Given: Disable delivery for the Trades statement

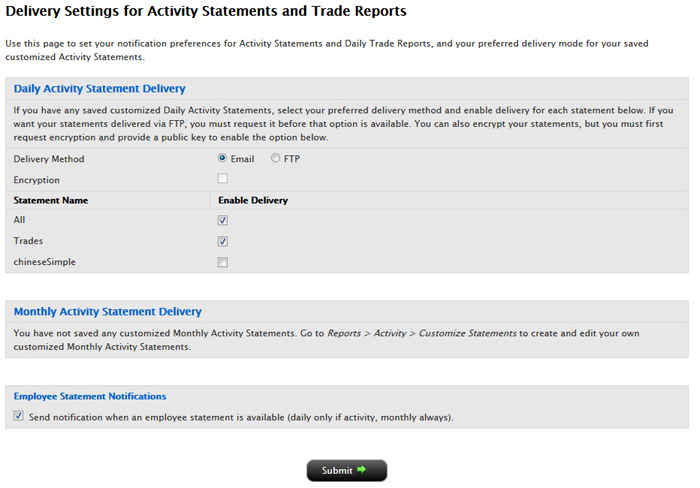Looking at the screenshot, I should point(222,241).
